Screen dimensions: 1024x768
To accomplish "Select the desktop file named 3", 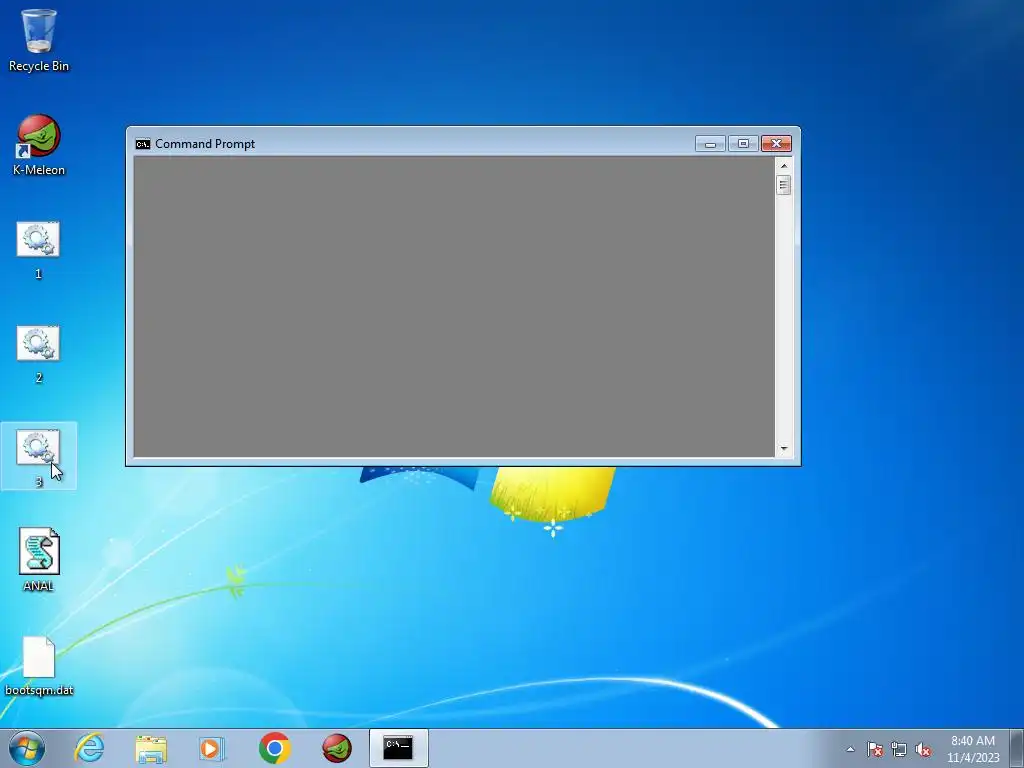I will pos(39,457).
